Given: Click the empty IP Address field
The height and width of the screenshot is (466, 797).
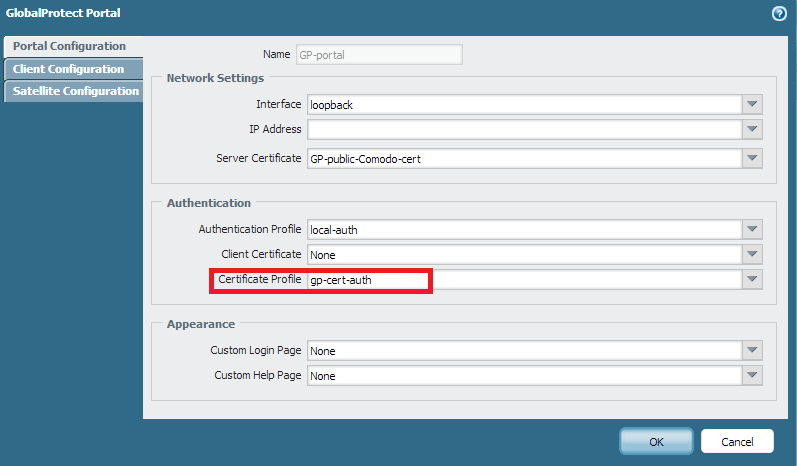Looking at the screenshot, I should [x=525, y=129].
